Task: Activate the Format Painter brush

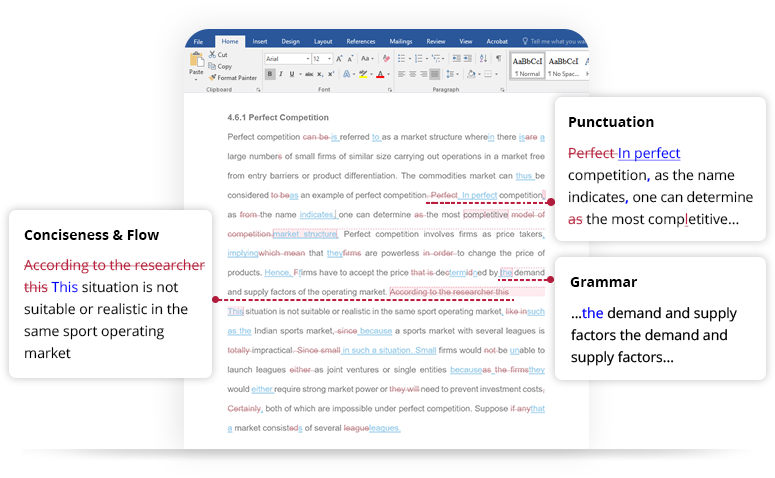Action: point(233,78)
